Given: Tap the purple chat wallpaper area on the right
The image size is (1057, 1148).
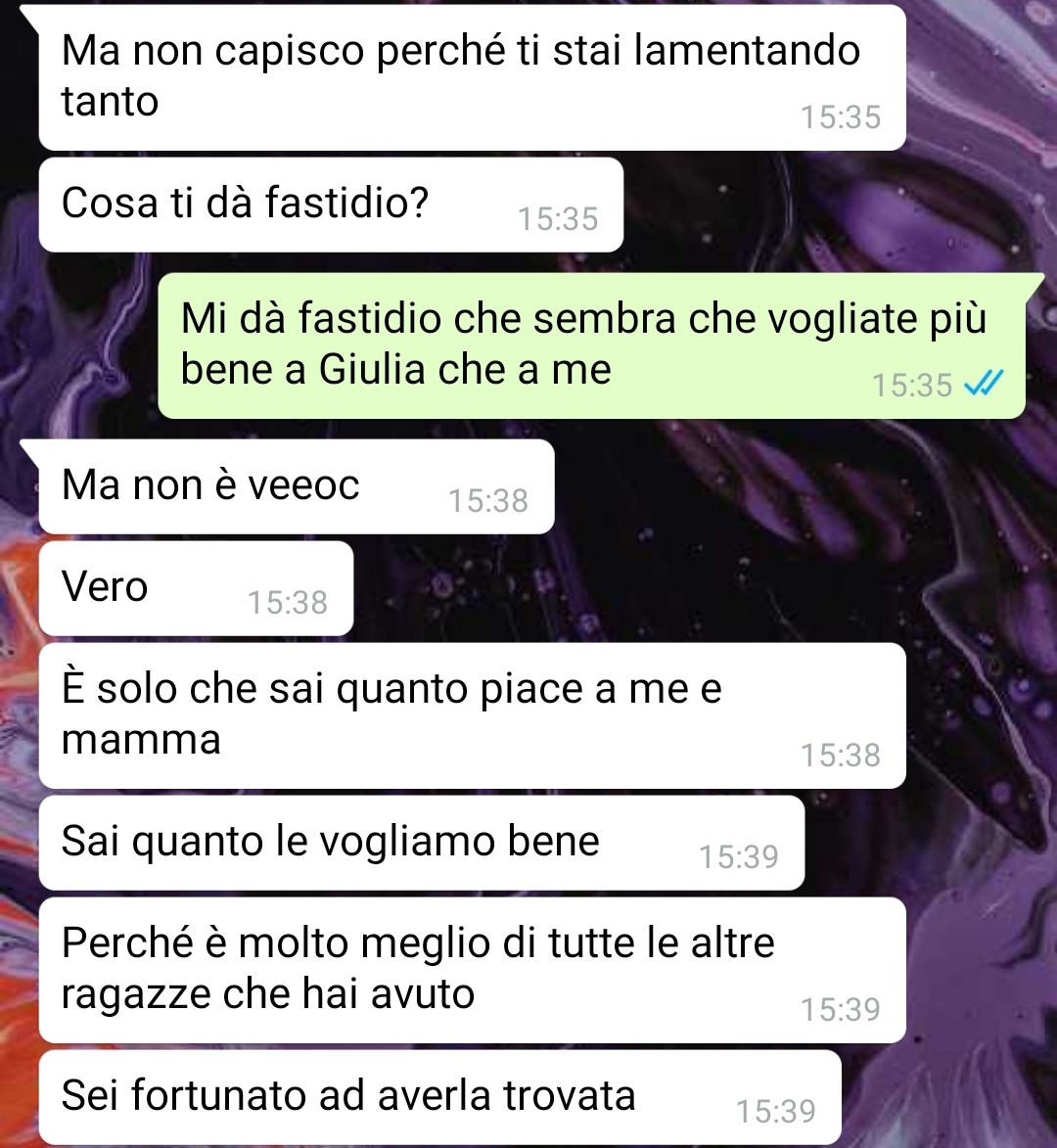Looking at the screenshot, I should (x=981, y=659).
